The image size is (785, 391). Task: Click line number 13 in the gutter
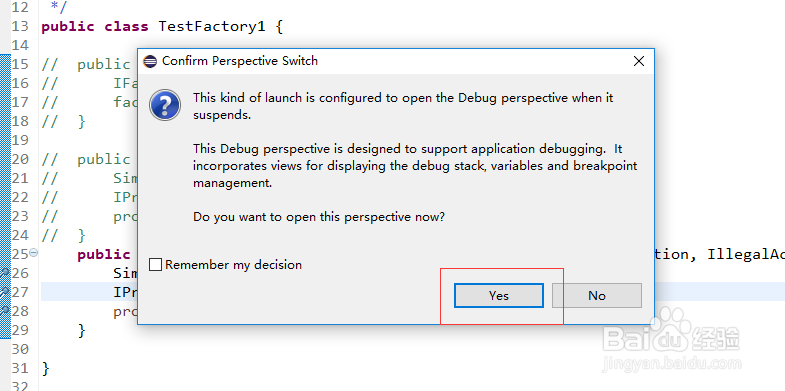point(20,26)
